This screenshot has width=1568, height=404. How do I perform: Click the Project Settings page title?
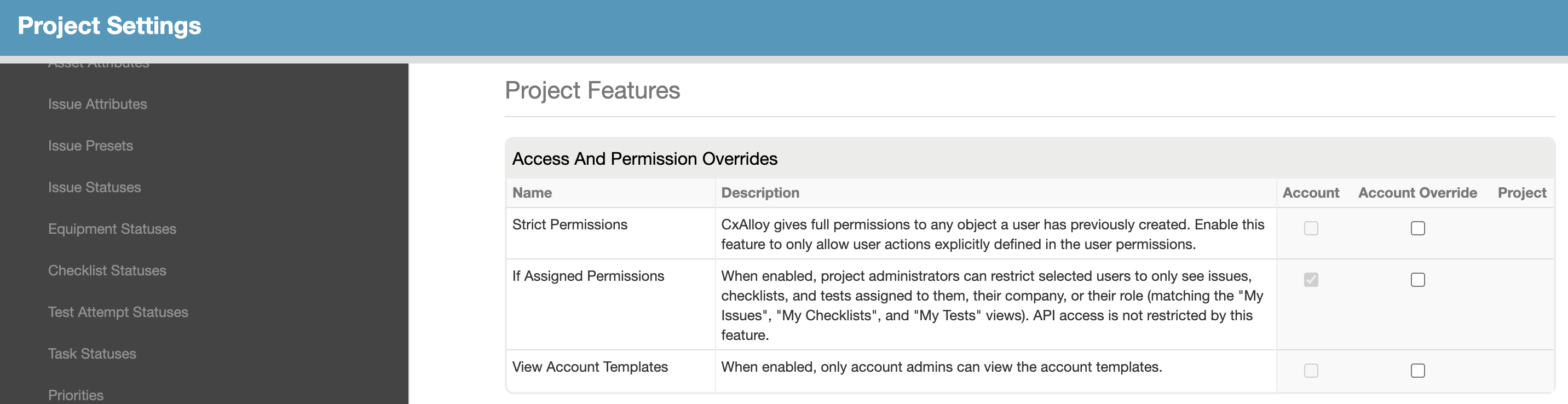[109, 26]
